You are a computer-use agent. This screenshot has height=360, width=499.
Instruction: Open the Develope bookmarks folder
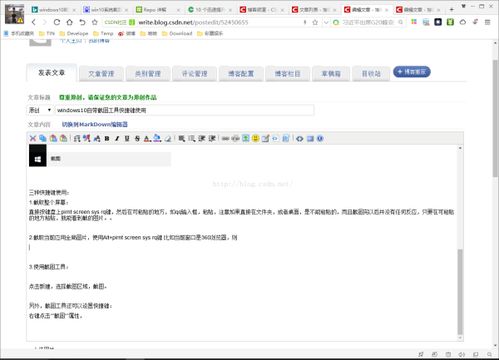click(x=74, y=33)
